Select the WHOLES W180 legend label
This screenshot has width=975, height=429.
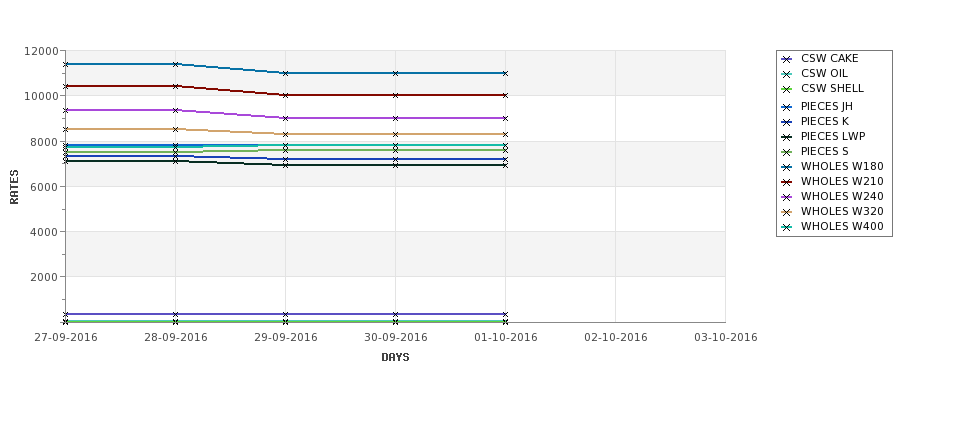click(842, 167)
